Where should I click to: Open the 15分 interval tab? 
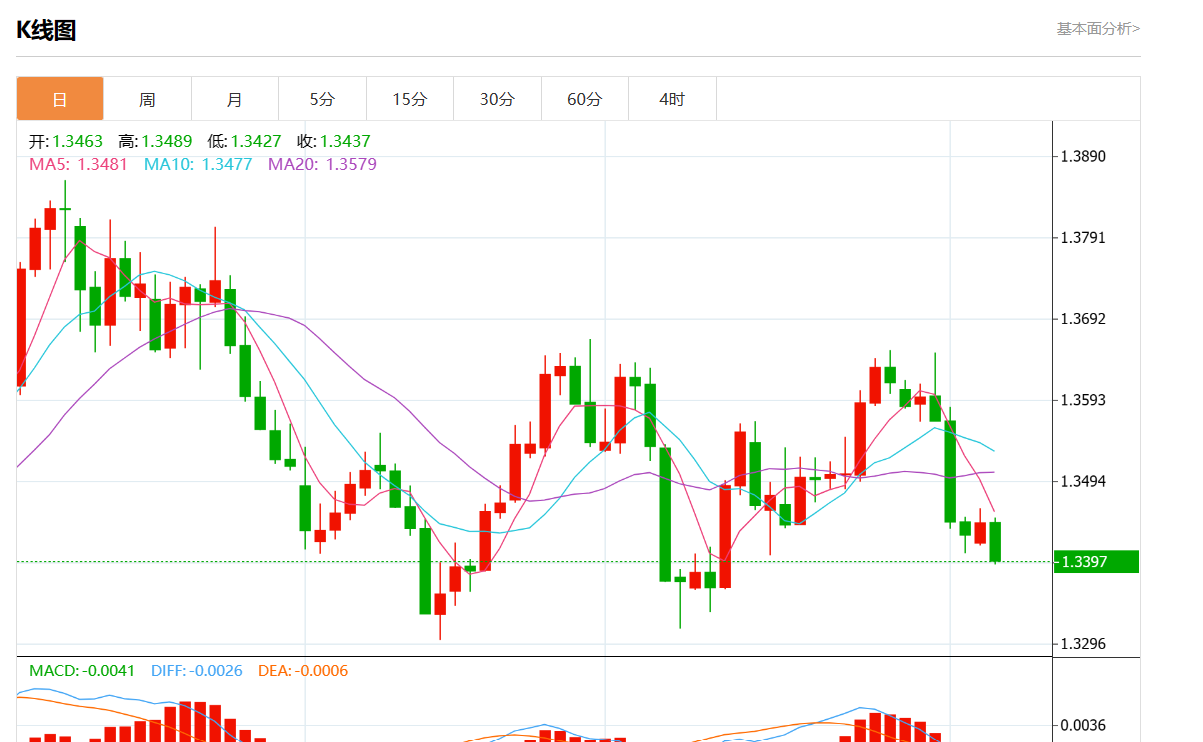[409, 99]
